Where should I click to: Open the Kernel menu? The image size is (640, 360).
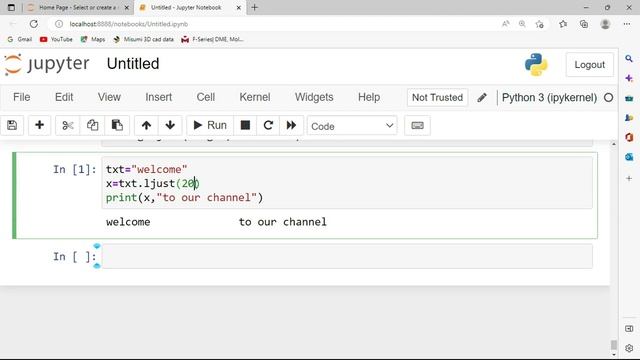pos(255,97)
